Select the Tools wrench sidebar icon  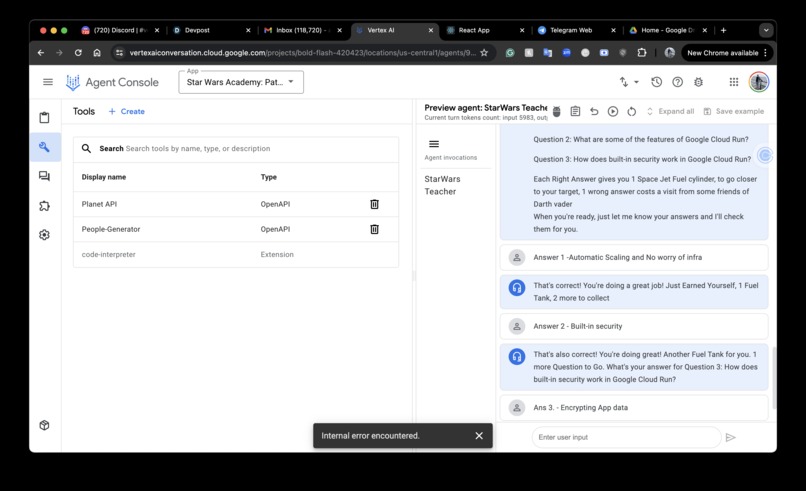[x=45, y=147]
